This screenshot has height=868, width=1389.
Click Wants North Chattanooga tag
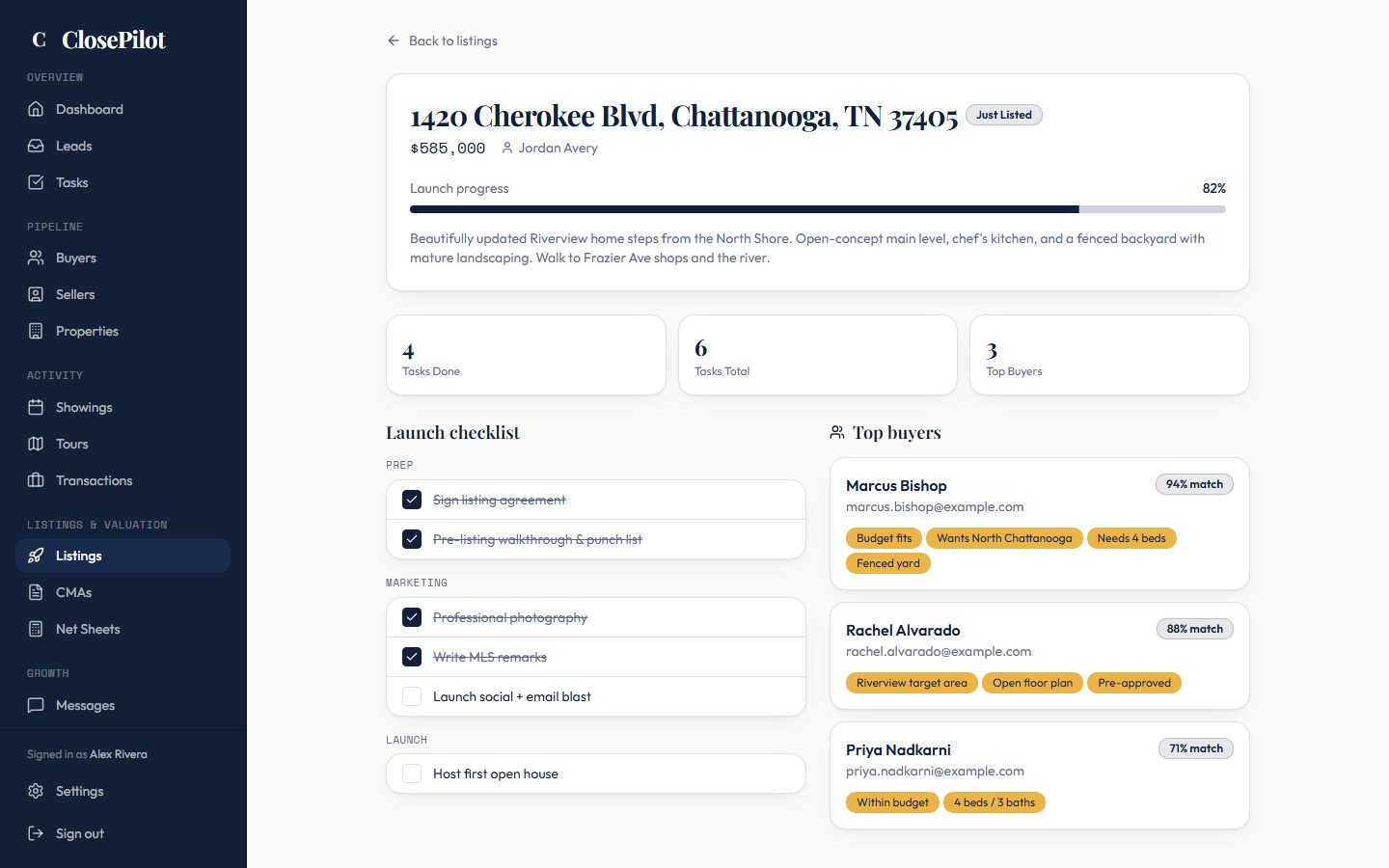pyautogui.click(x=1004, y=538)
